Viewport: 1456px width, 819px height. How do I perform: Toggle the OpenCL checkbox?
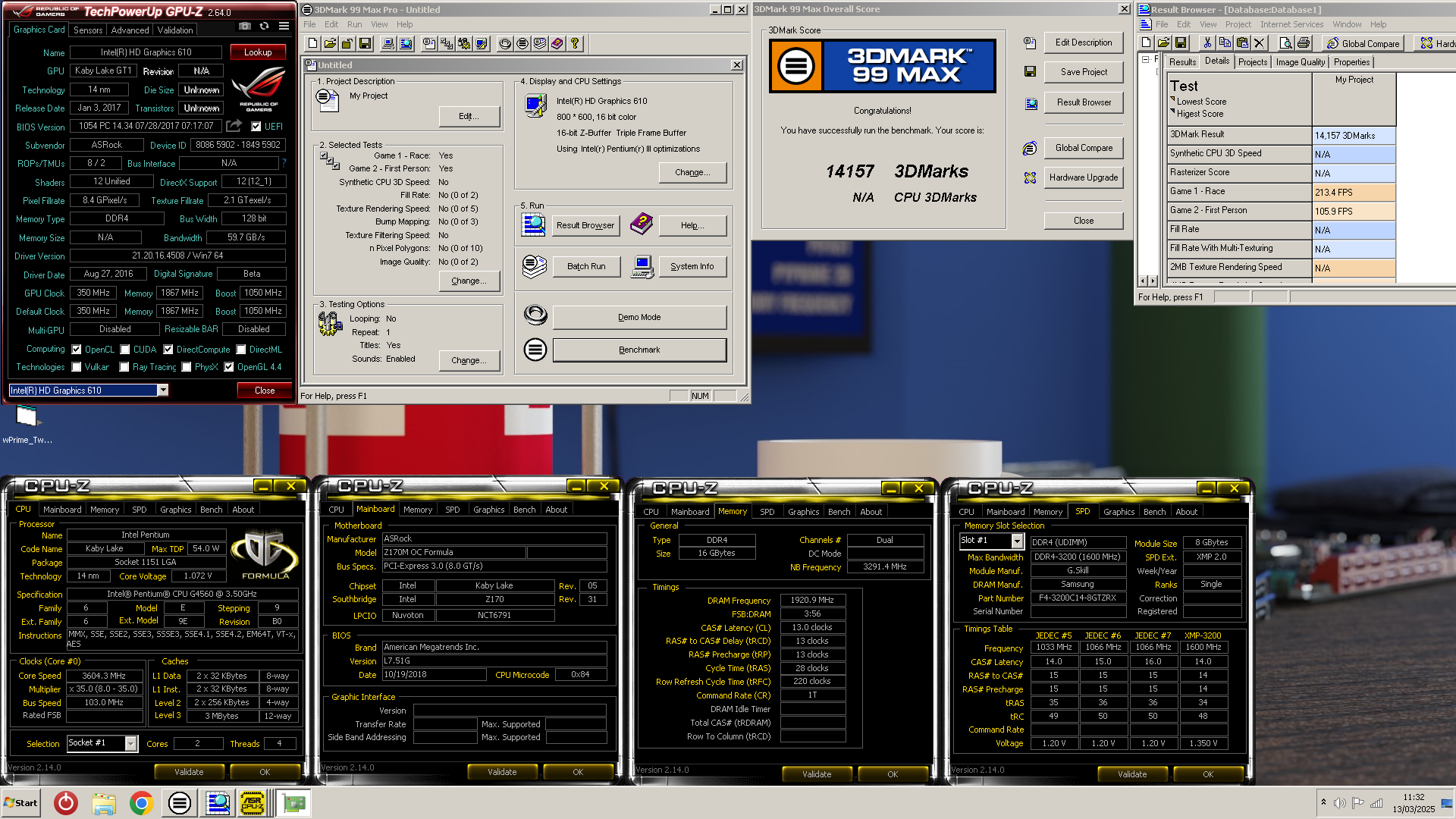[77, 350]
